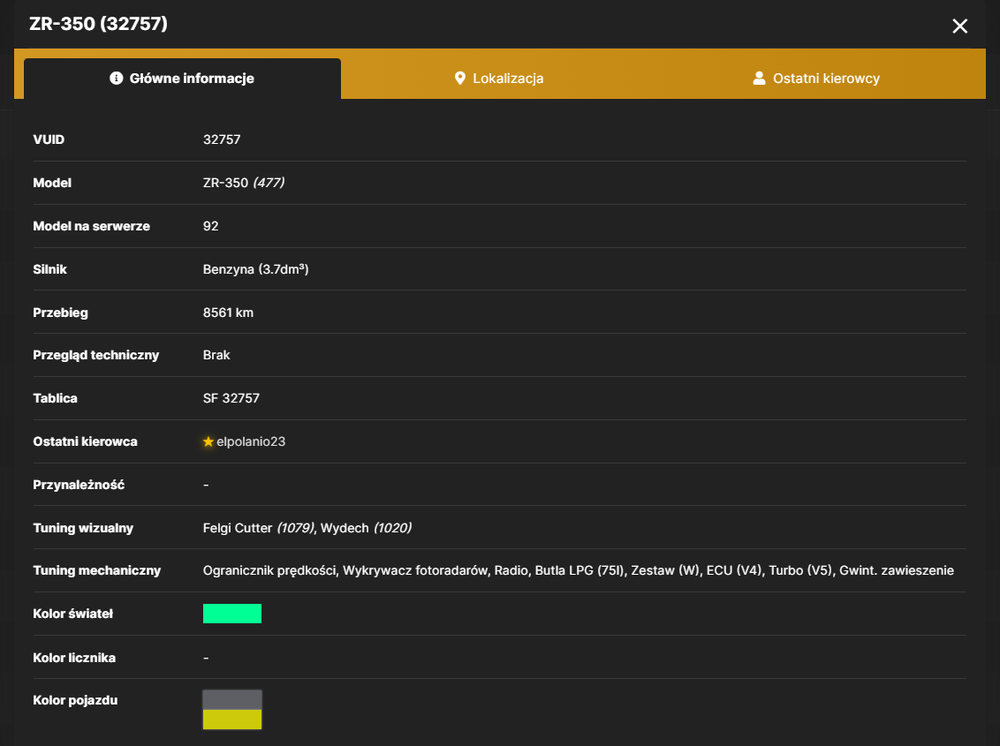Select the model value ZR-350 (477)
Viewport: 1000px width, 746px height.
click(x=244, y=183)
